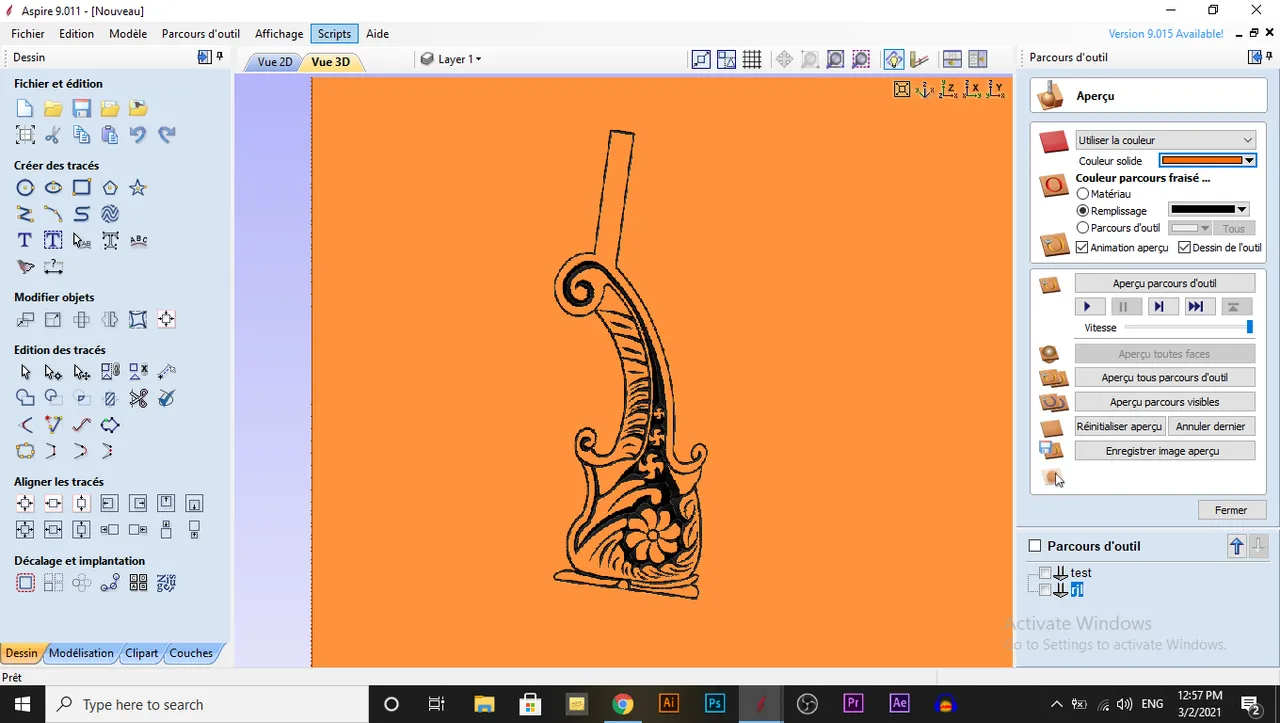The image size is (1280, 723).
Task: Open the Scripts menu
Action: point(334,33)
